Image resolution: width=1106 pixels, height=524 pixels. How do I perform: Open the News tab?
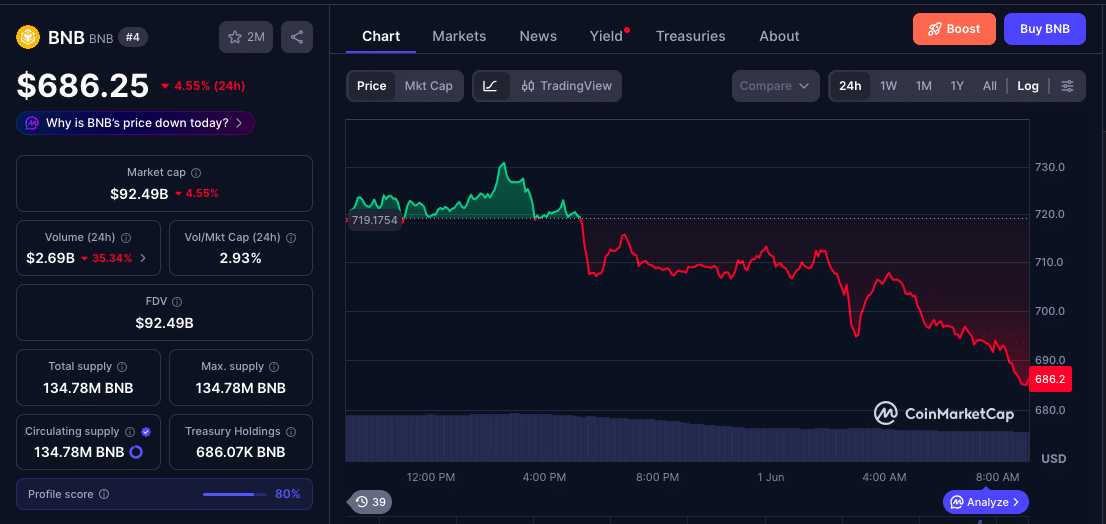(x=538, y=36)
